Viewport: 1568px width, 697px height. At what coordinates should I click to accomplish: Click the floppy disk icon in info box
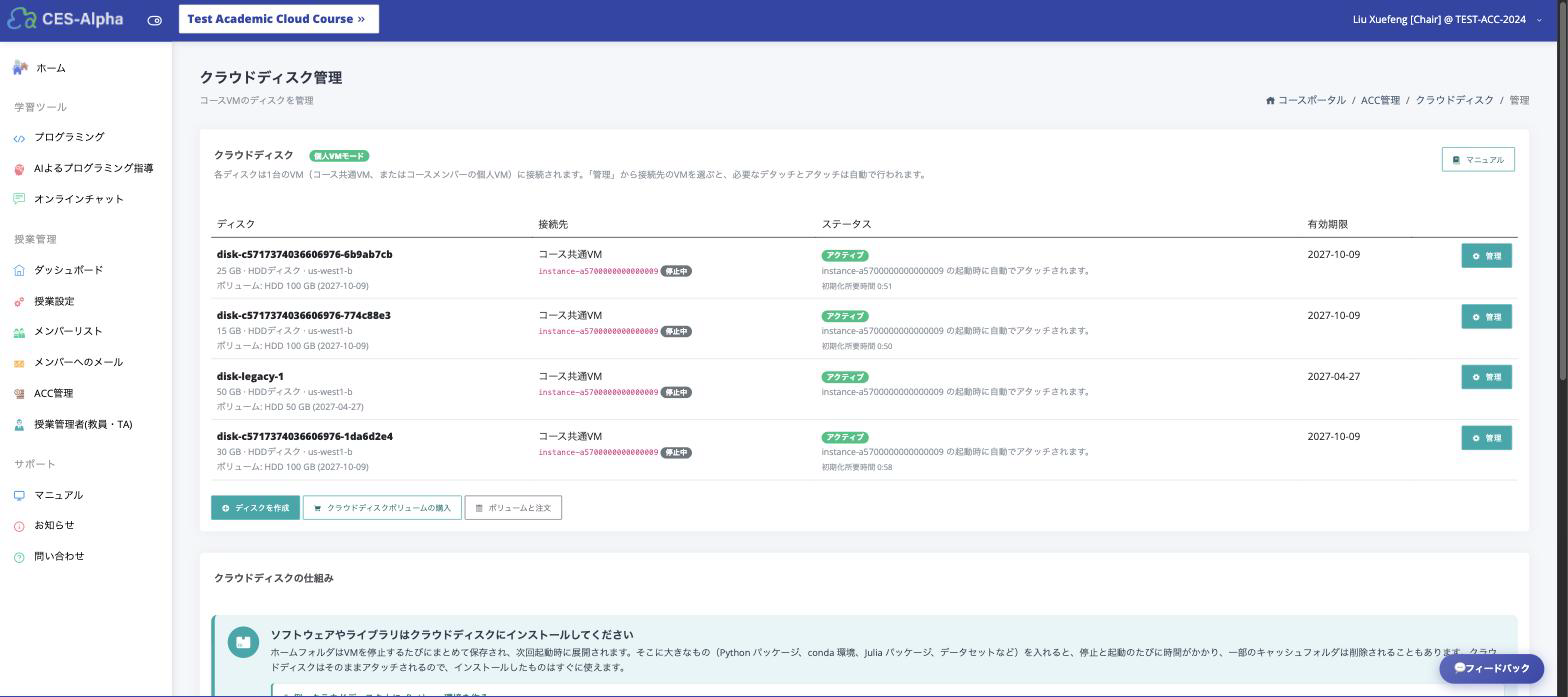[x=243, y=642]
